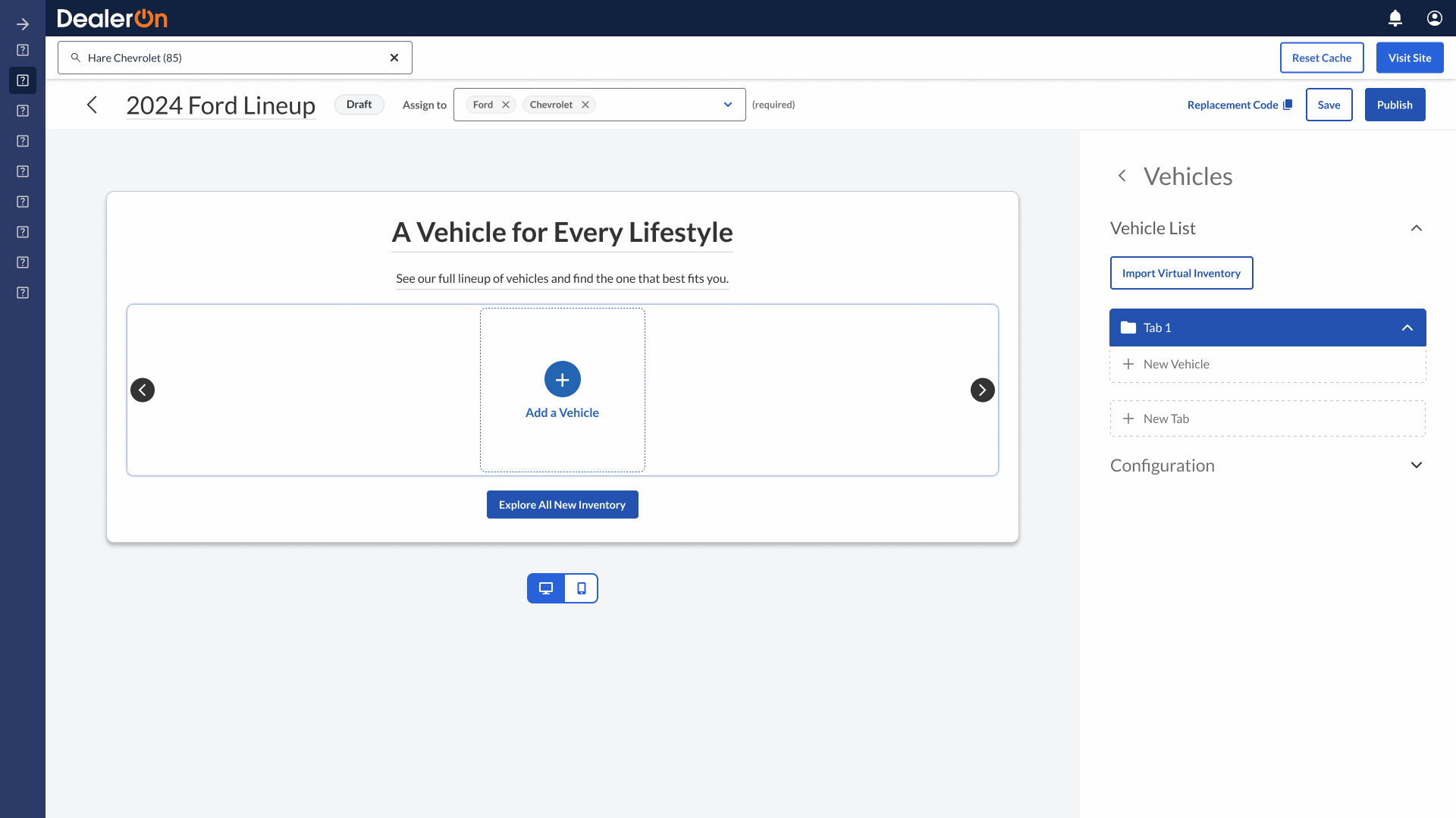Open the sixth sidebar question-mark item

(23, 202)
